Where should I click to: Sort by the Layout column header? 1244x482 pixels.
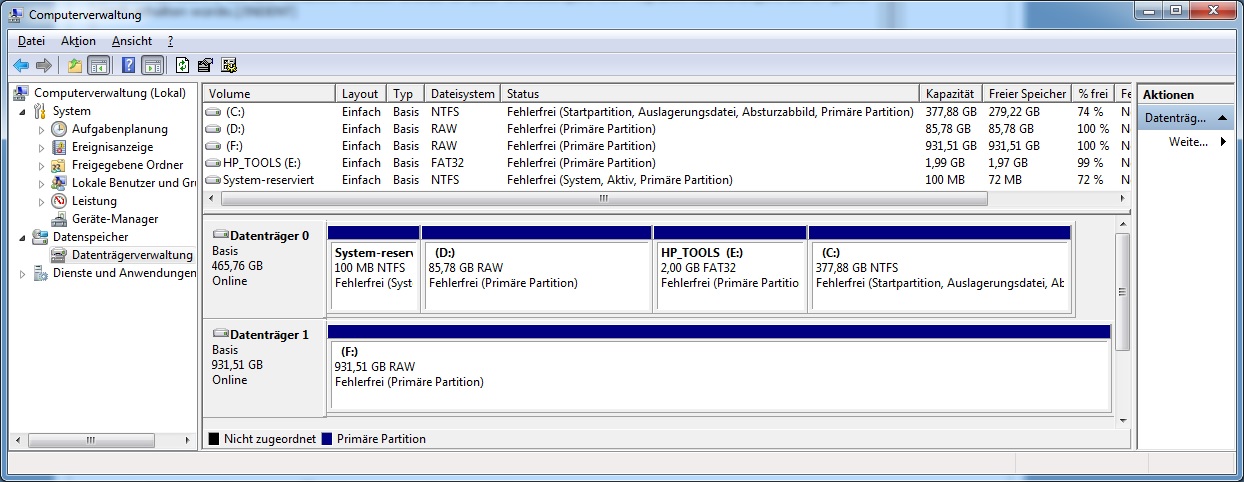click(x=360, y=93)
